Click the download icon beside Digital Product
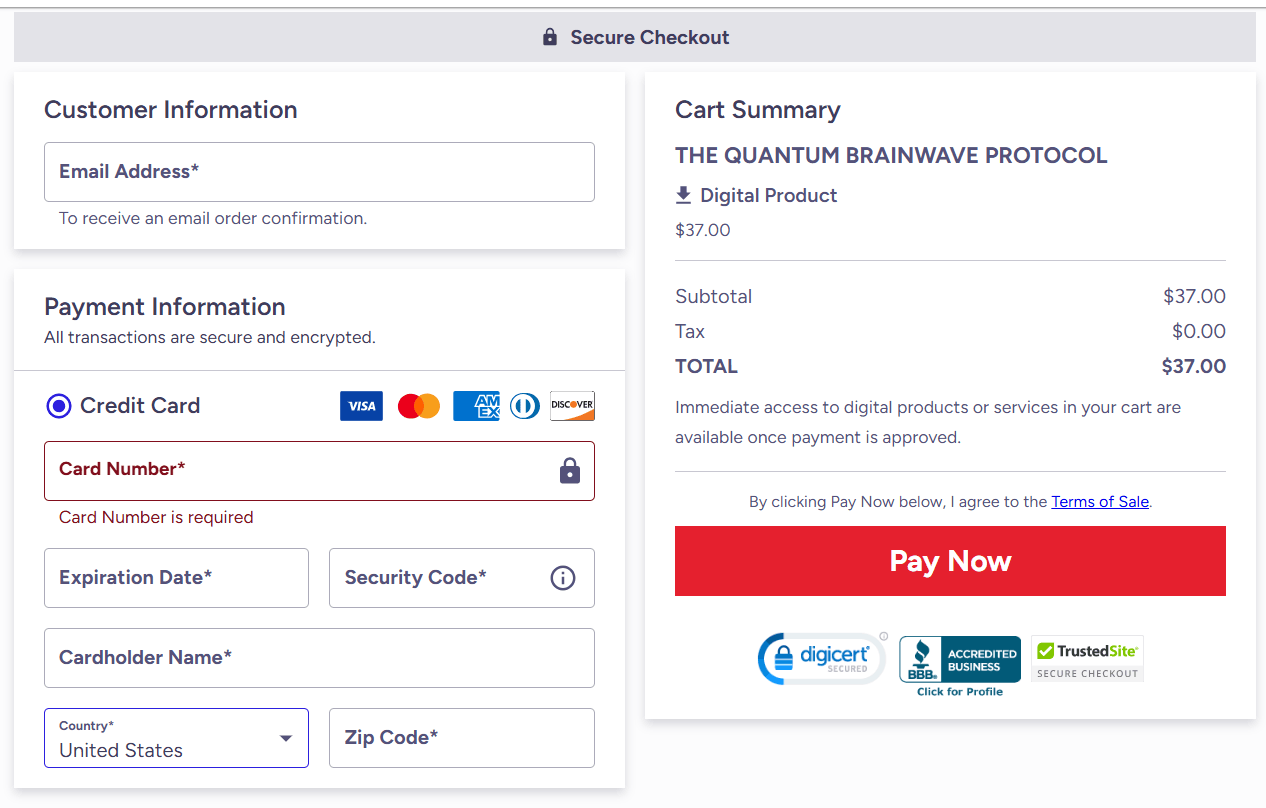The image size is (1266, 808). point(683,194)
